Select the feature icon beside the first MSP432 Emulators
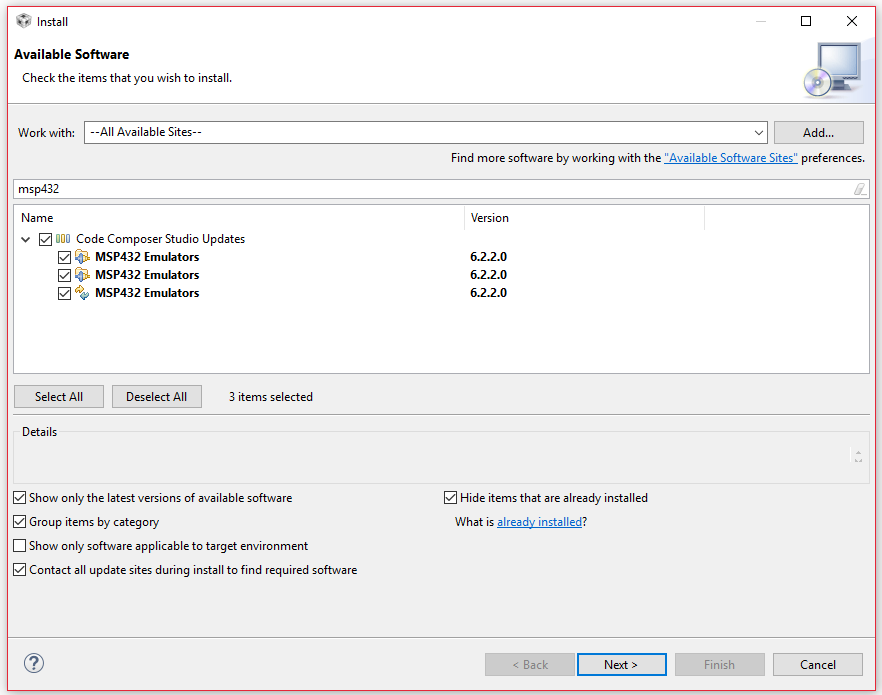 coord(82,256)
